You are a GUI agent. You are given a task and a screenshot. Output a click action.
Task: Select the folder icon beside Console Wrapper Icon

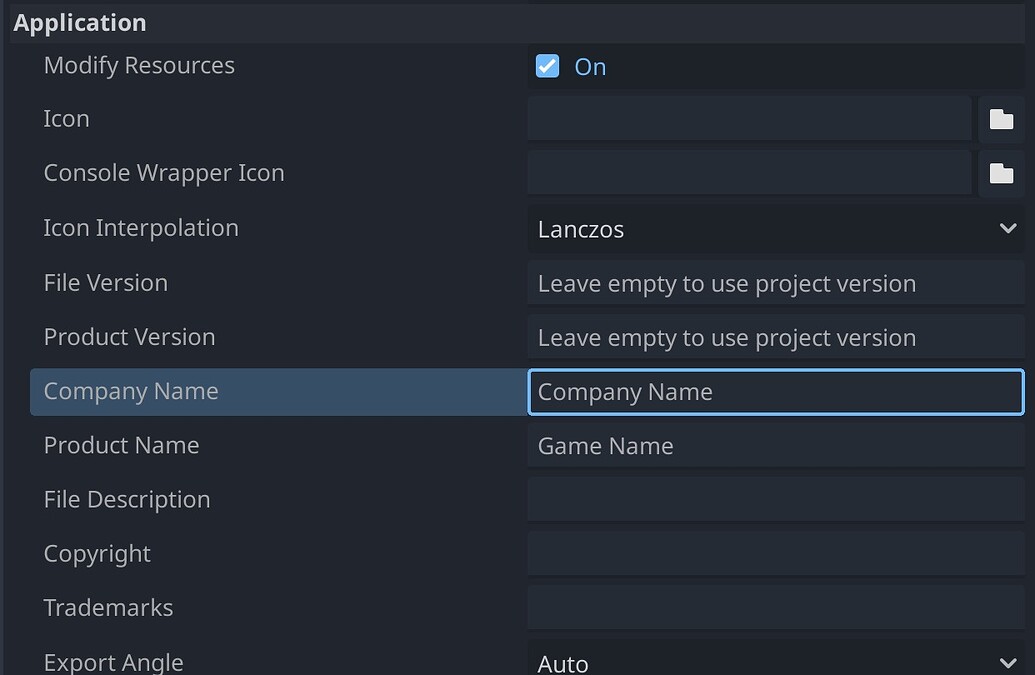tap(1002, 172)
